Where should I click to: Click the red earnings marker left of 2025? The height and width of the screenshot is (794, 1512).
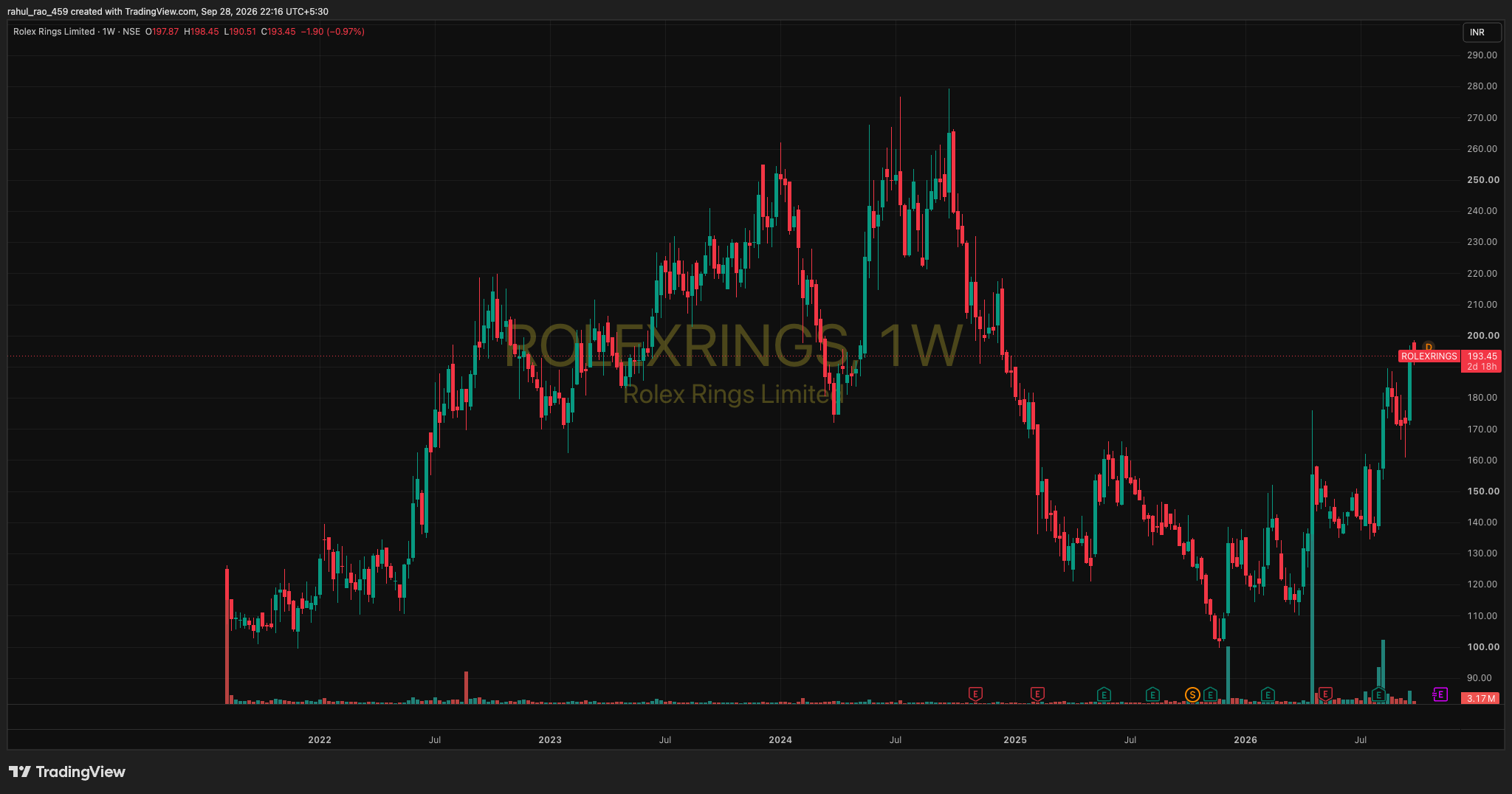975,694
